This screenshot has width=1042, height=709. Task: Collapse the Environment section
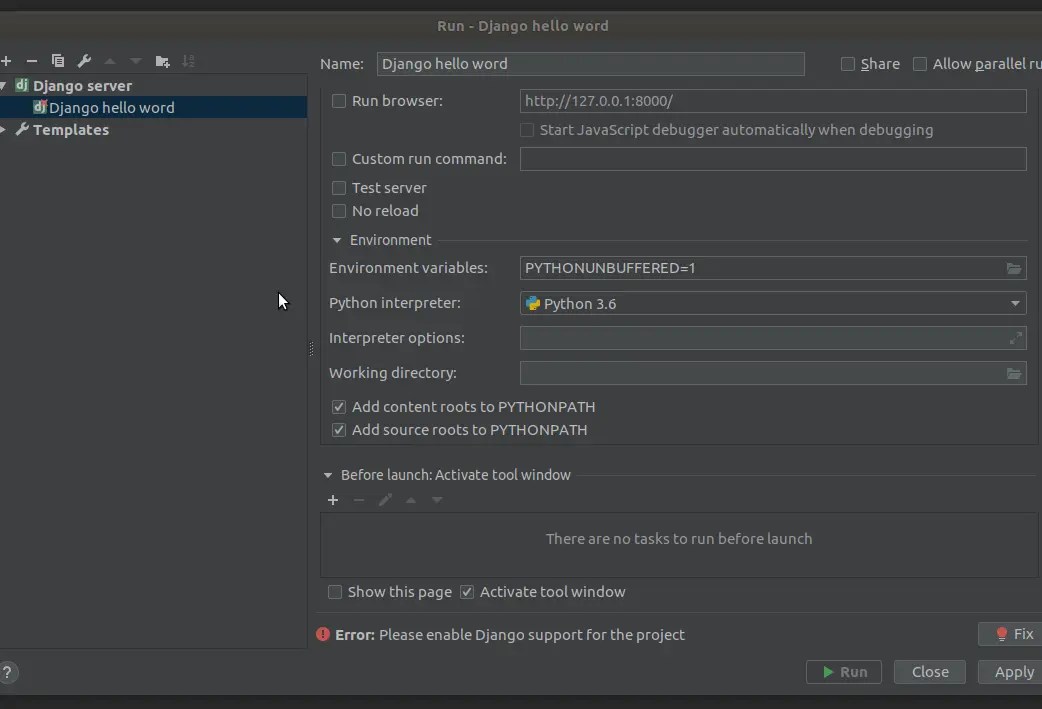tap(337, 240)
